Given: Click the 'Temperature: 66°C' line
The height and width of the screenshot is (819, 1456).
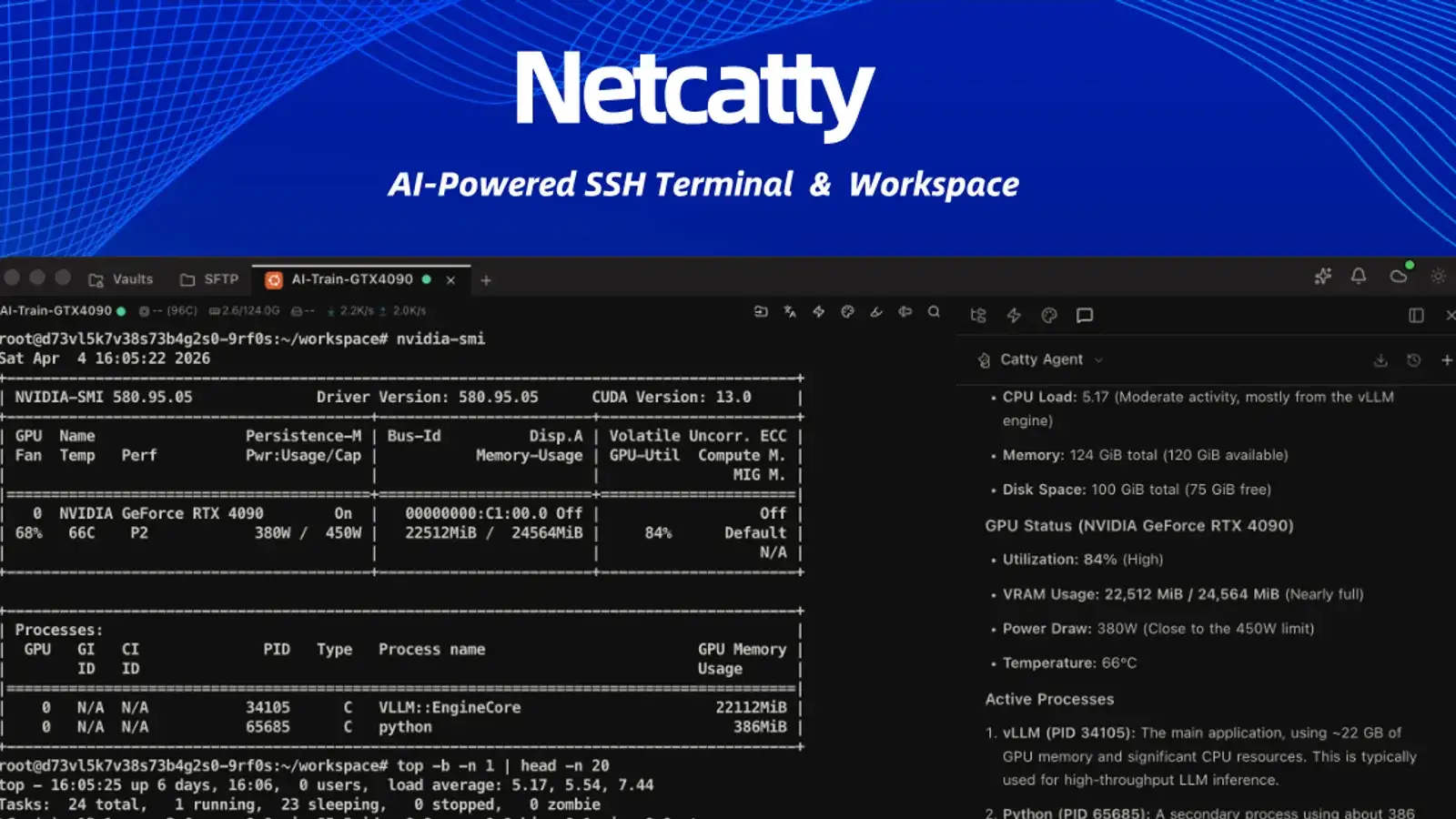Looking at the screenshot, I should click(1069, 662).
